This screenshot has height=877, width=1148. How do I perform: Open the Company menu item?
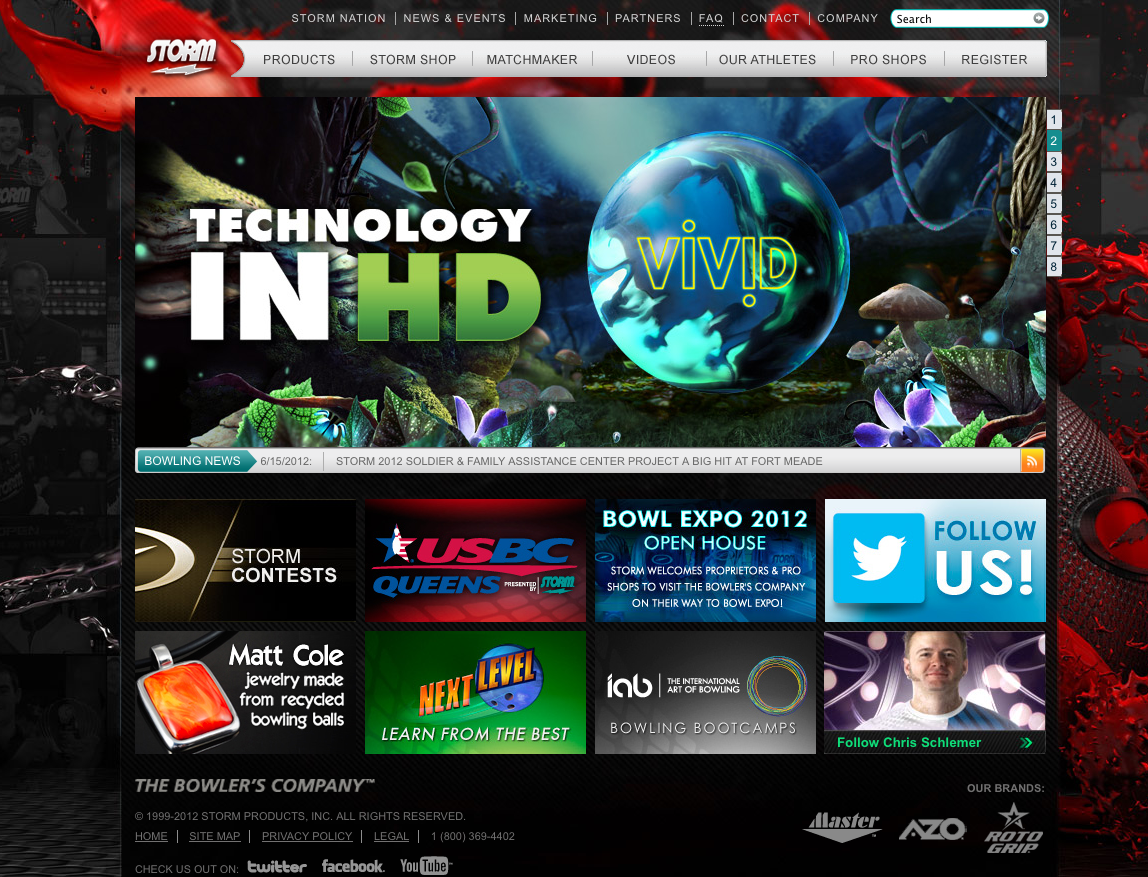847,18
